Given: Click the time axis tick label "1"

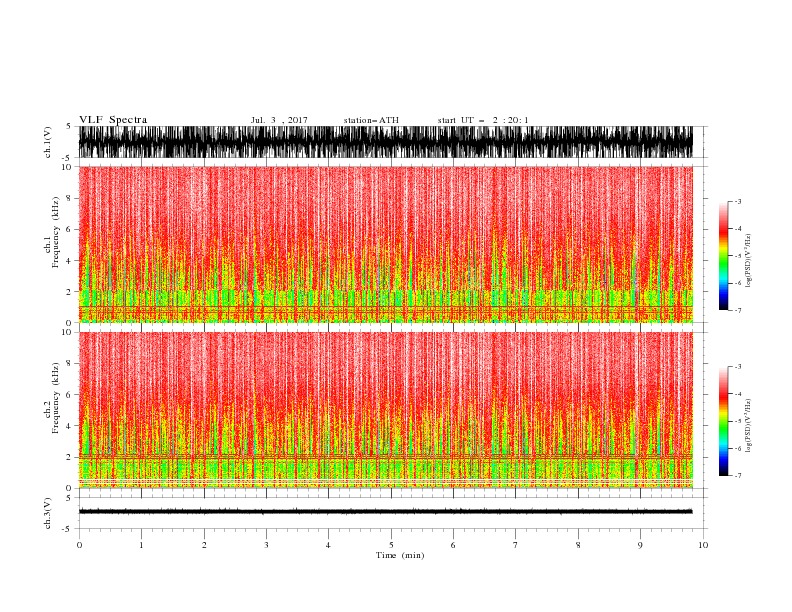Looking at the screenshot, I should click(141, 545).
